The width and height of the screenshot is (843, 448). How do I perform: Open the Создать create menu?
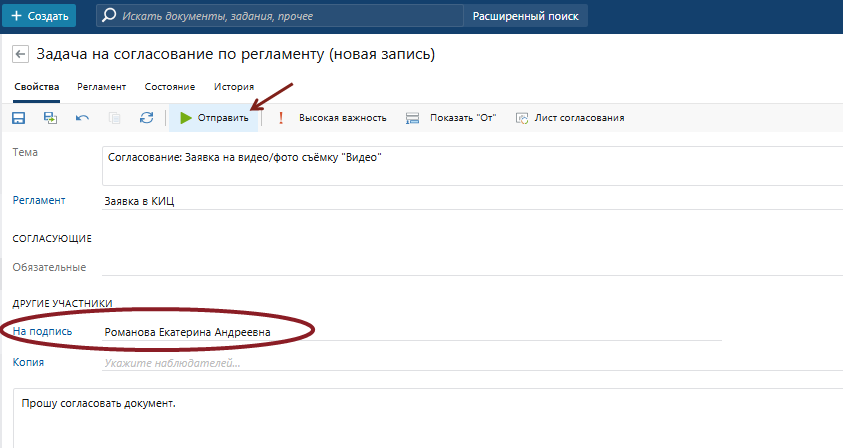pos(39,16)
